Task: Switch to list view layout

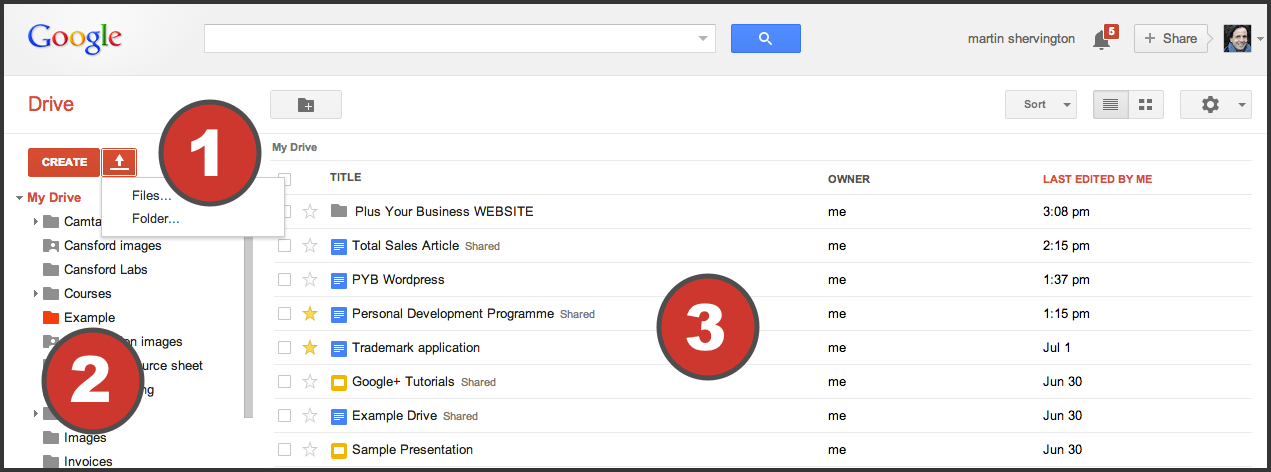Action: click(x=1110, y=104)
